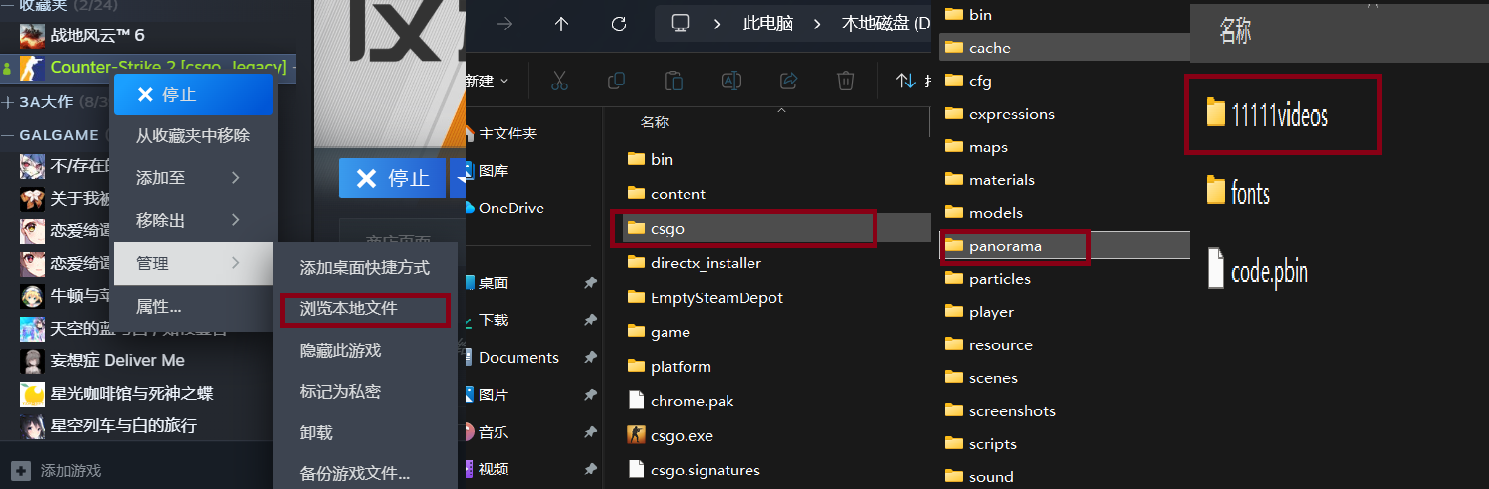1489x489 pixels.
Task: Choose 浏览本地文件 in the submenu
Action: point(365,309)
